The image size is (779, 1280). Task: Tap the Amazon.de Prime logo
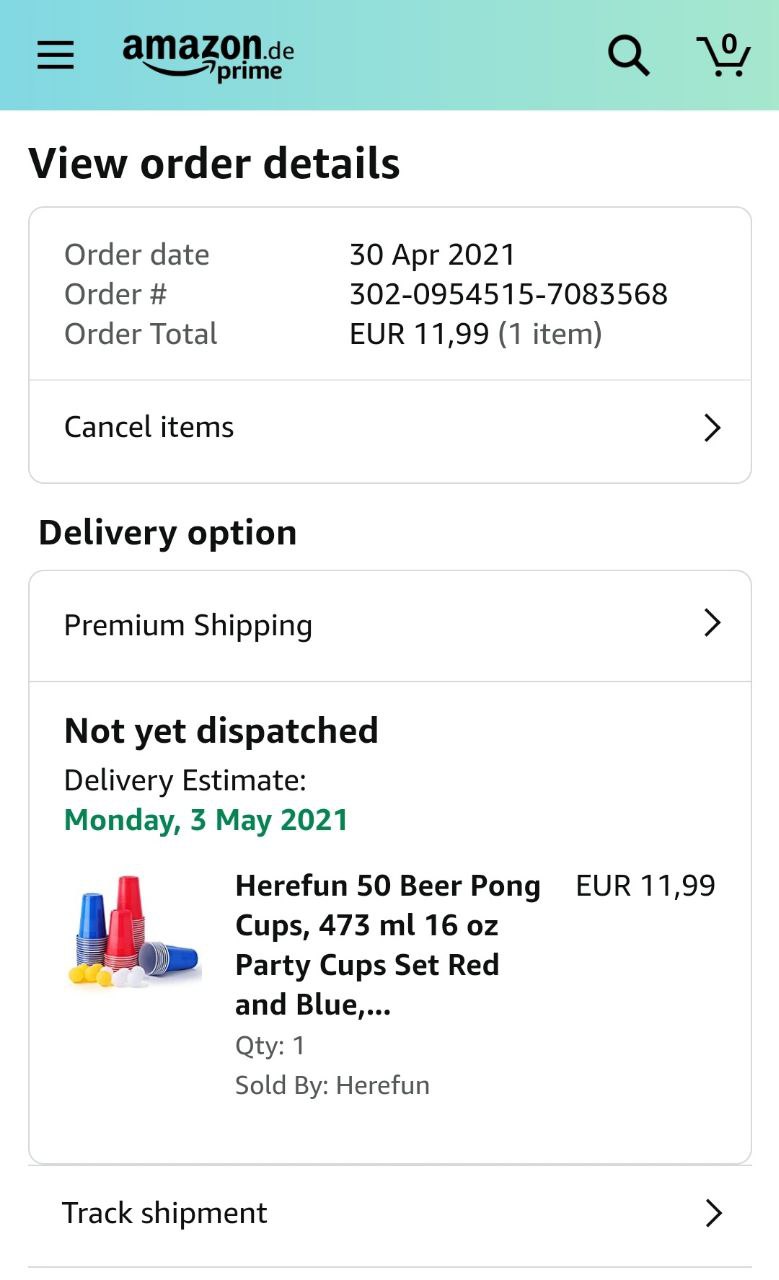point(208,55)
